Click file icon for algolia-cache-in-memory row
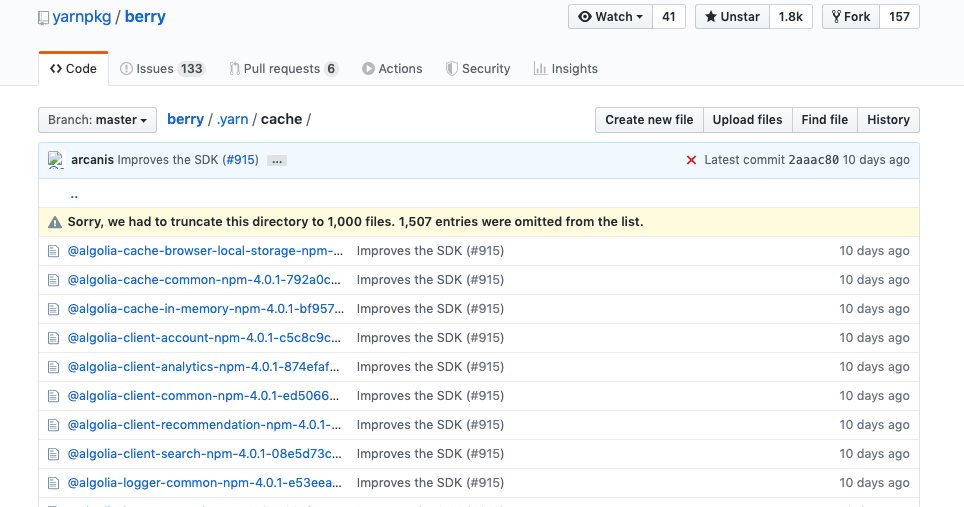964x507 pixels. (53, 309)
